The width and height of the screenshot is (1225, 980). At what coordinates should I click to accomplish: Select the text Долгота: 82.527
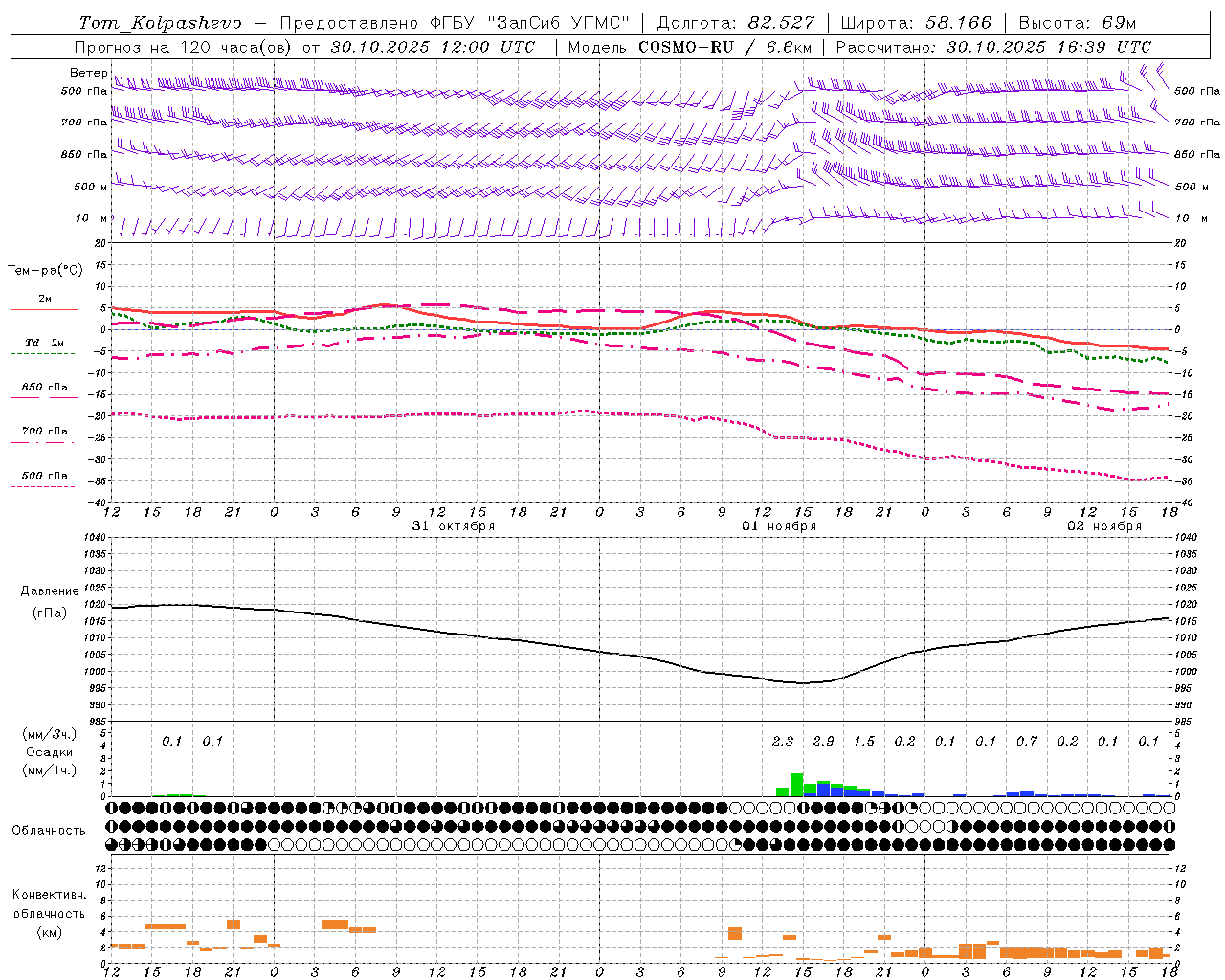click(736, 23)
